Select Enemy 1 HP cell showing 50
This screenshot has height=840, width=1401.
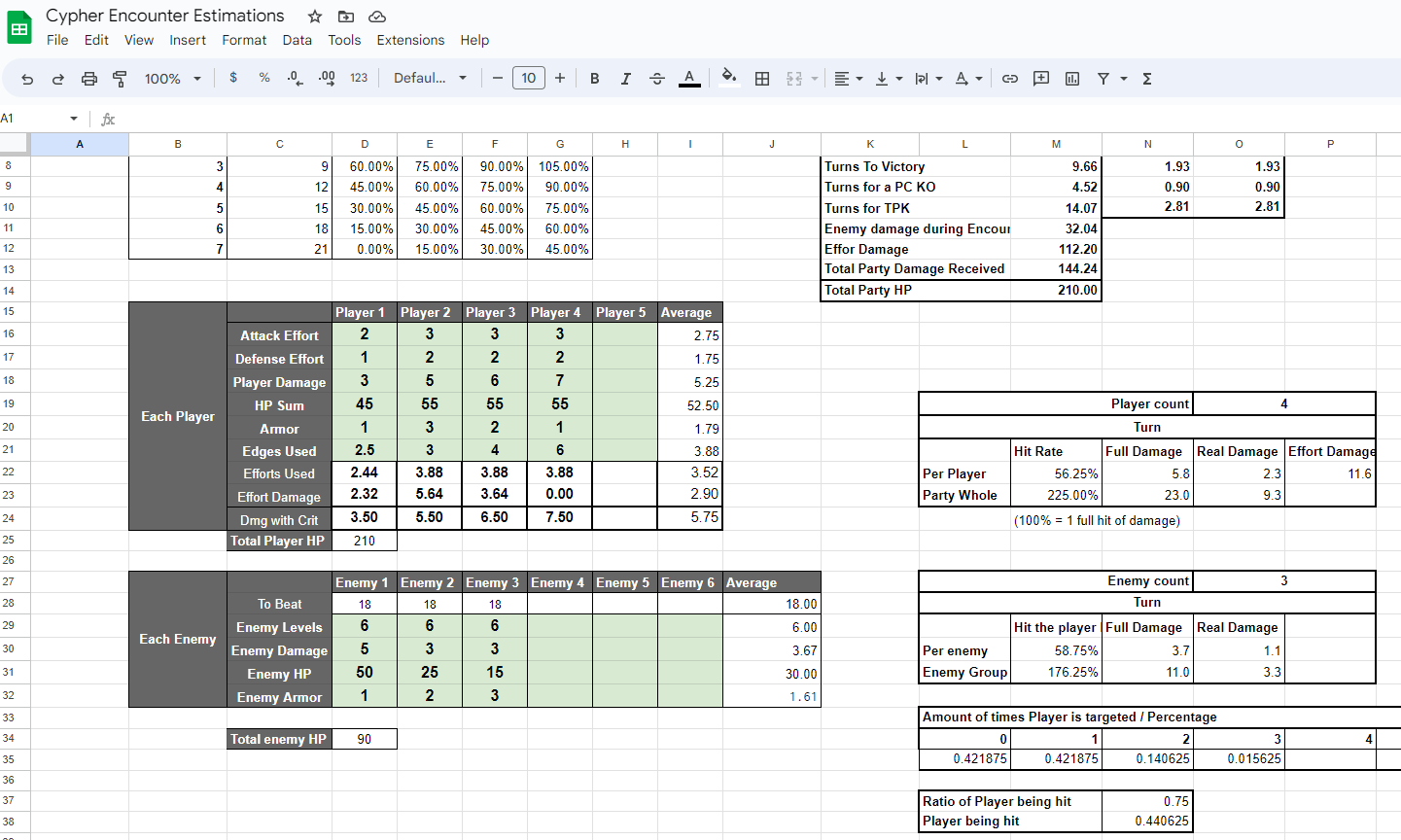coord(365,672)
